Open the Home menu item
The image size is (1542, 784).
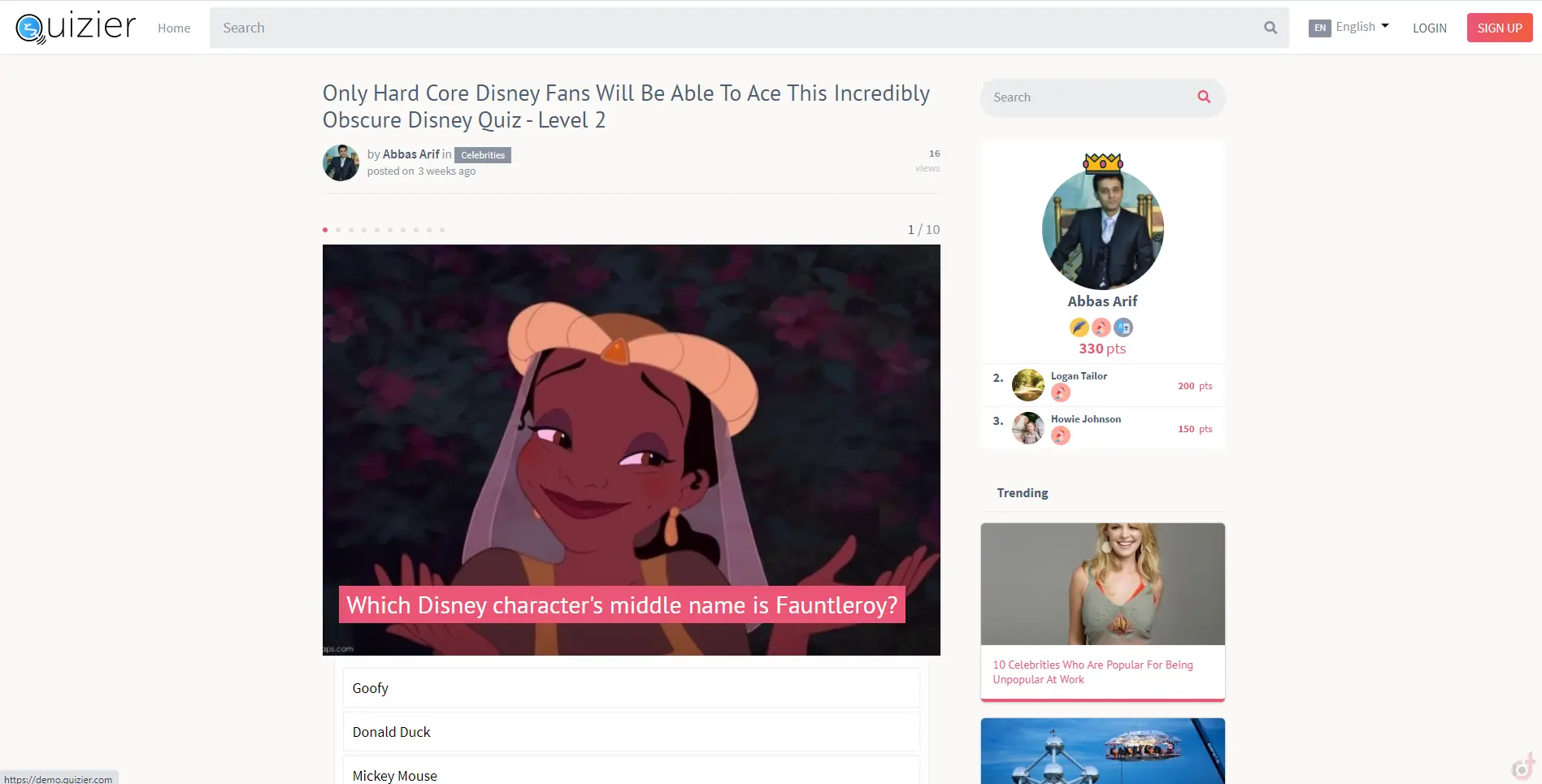pyautogui.click(x=174, y=28)
